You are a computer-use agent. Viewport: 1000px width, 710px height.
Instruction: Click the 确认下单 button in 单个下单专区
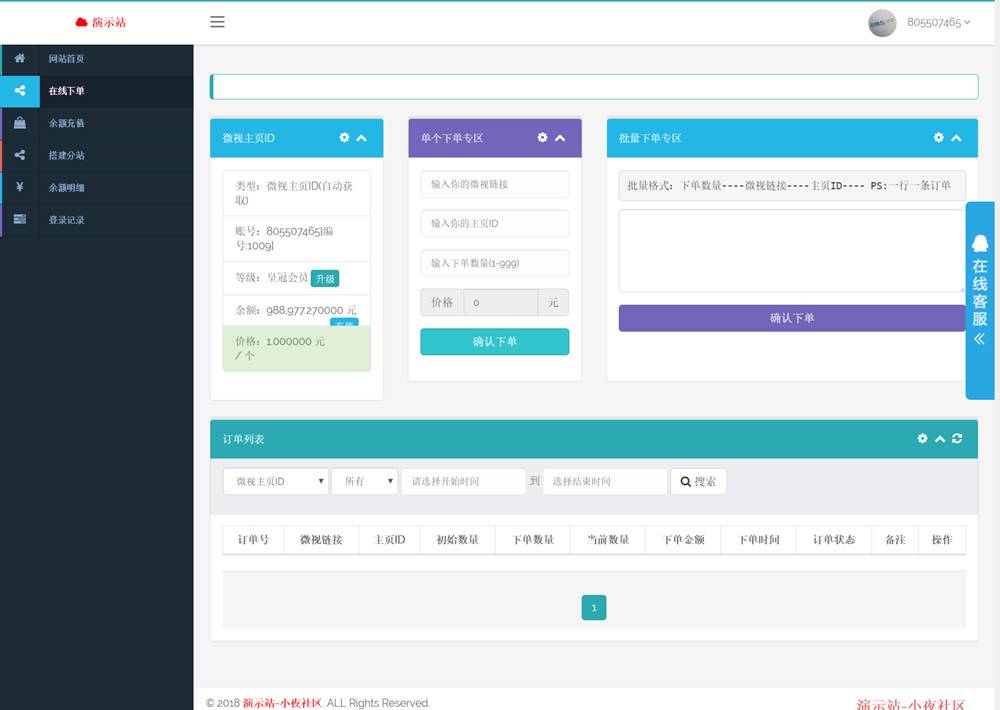494,341
